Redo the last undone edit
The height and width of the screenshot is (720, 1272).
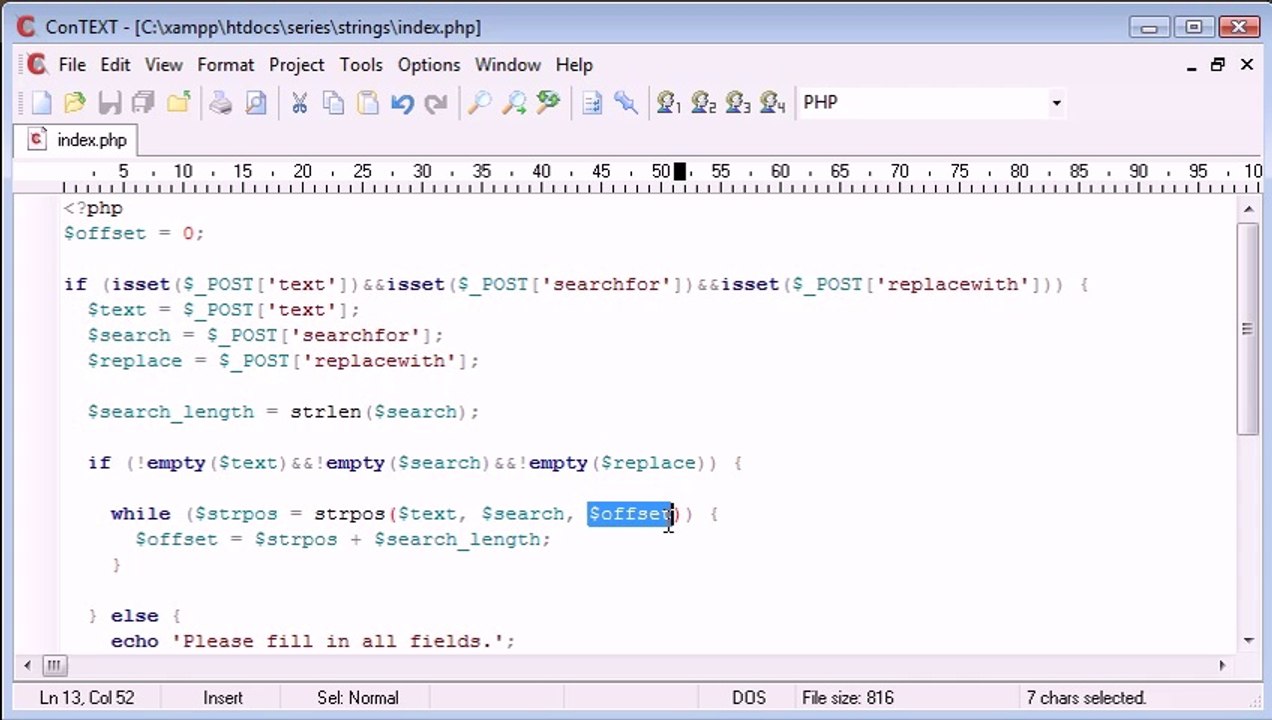pyautogui.click(x=436, y=102)
